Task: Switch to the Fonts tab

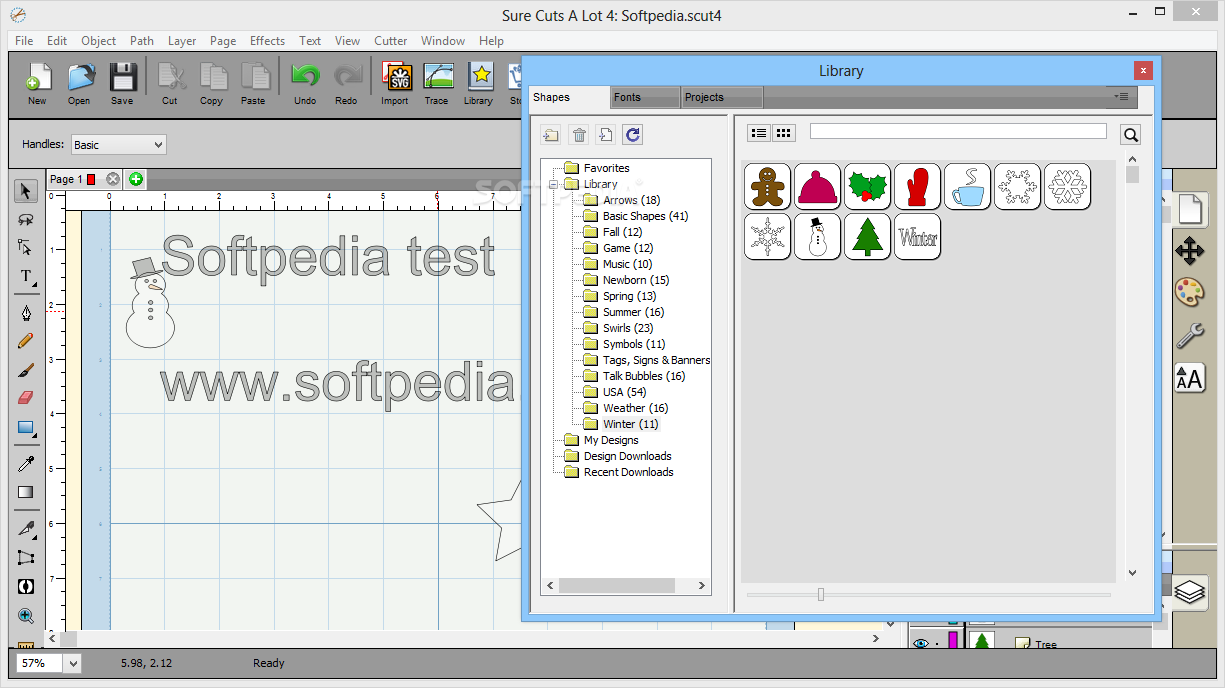Action: 645,97
